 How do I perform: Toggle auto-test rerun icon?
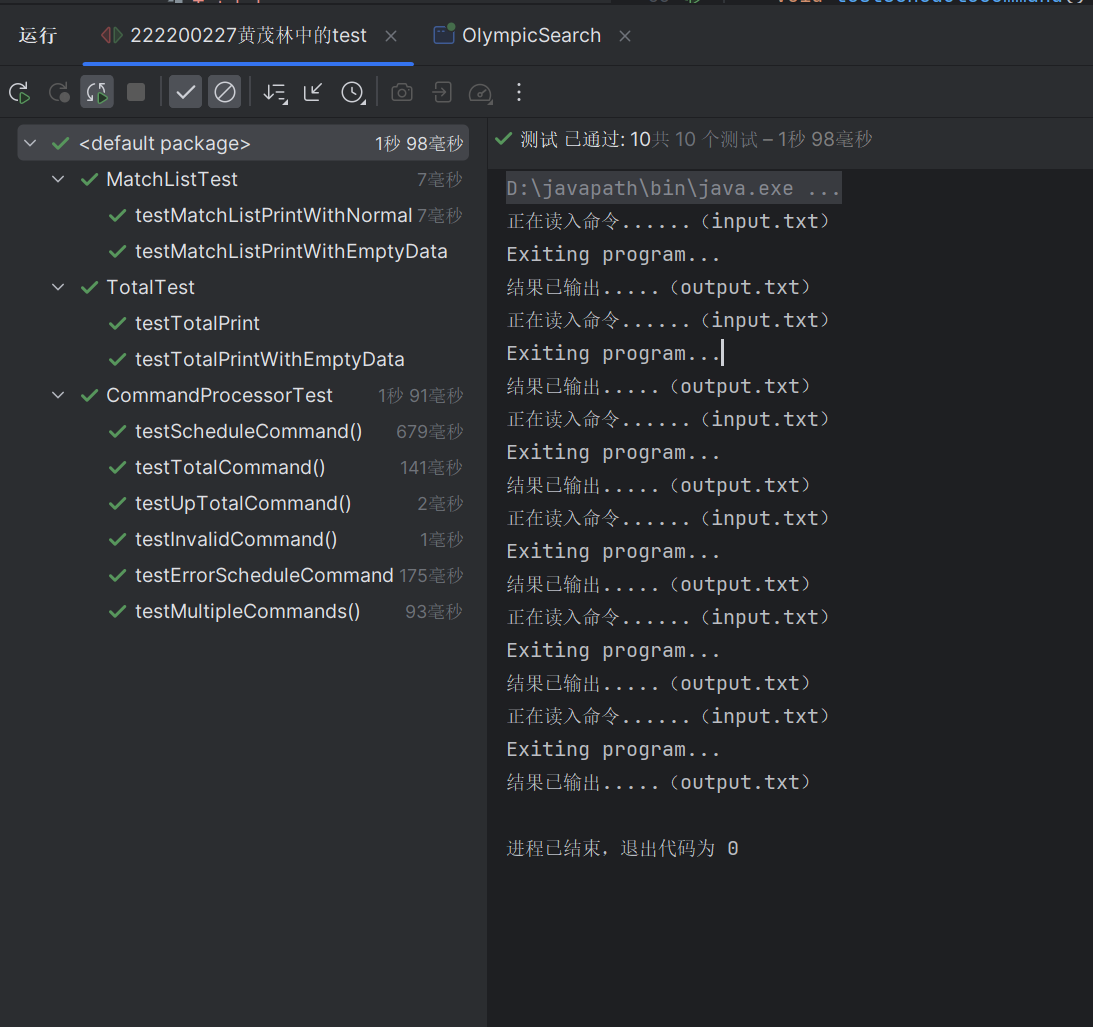point(97,92)
